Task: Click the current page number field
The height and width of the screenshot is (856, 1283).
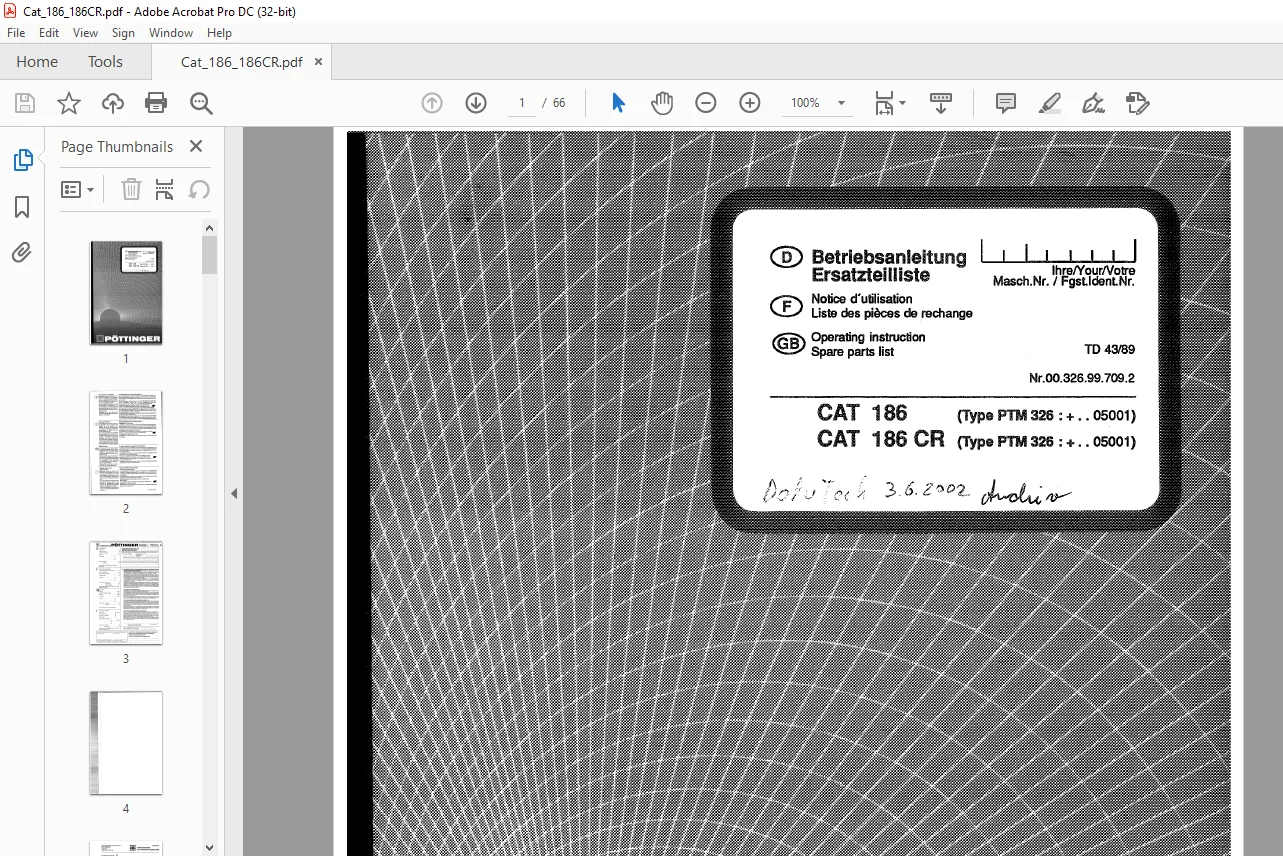Action: pyautogui.click(x=522, y=103)
